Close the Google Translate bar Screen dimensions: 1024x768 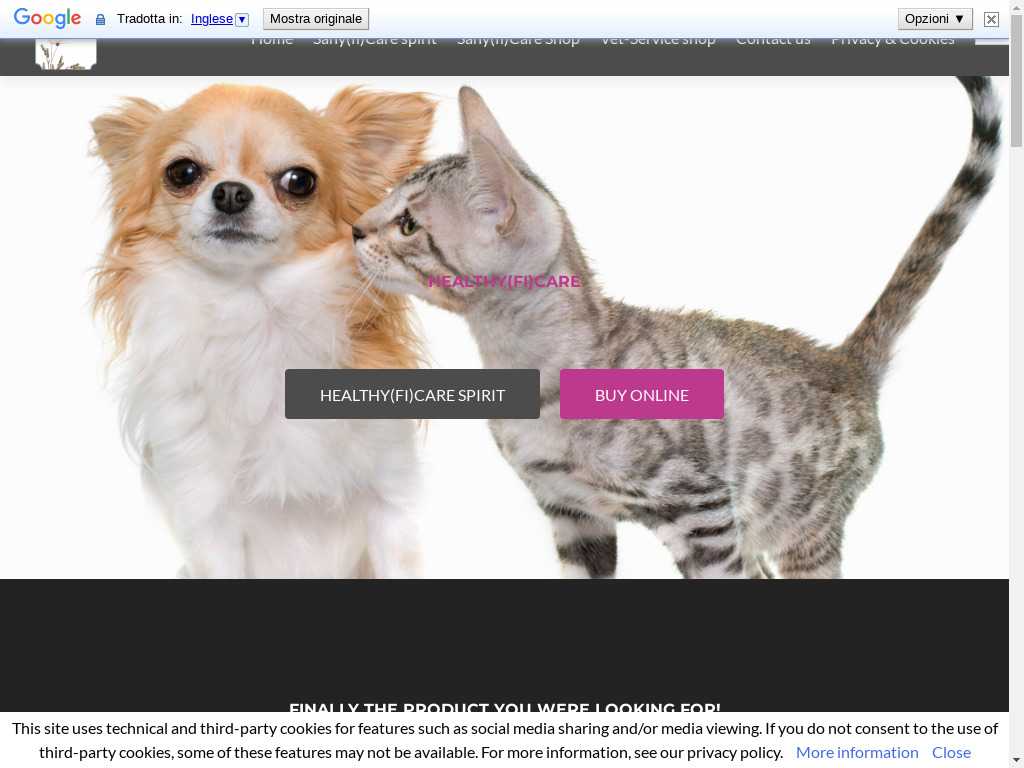(x=991, y=19)
